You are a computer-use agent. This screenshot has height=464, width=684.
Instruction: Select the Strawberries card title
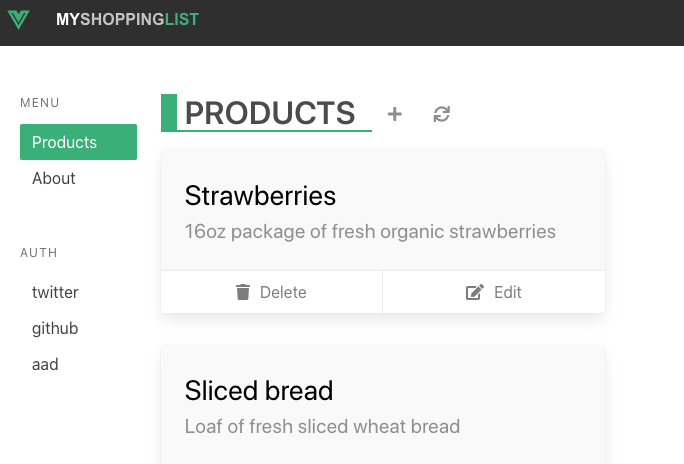click(x=260, y=195)
